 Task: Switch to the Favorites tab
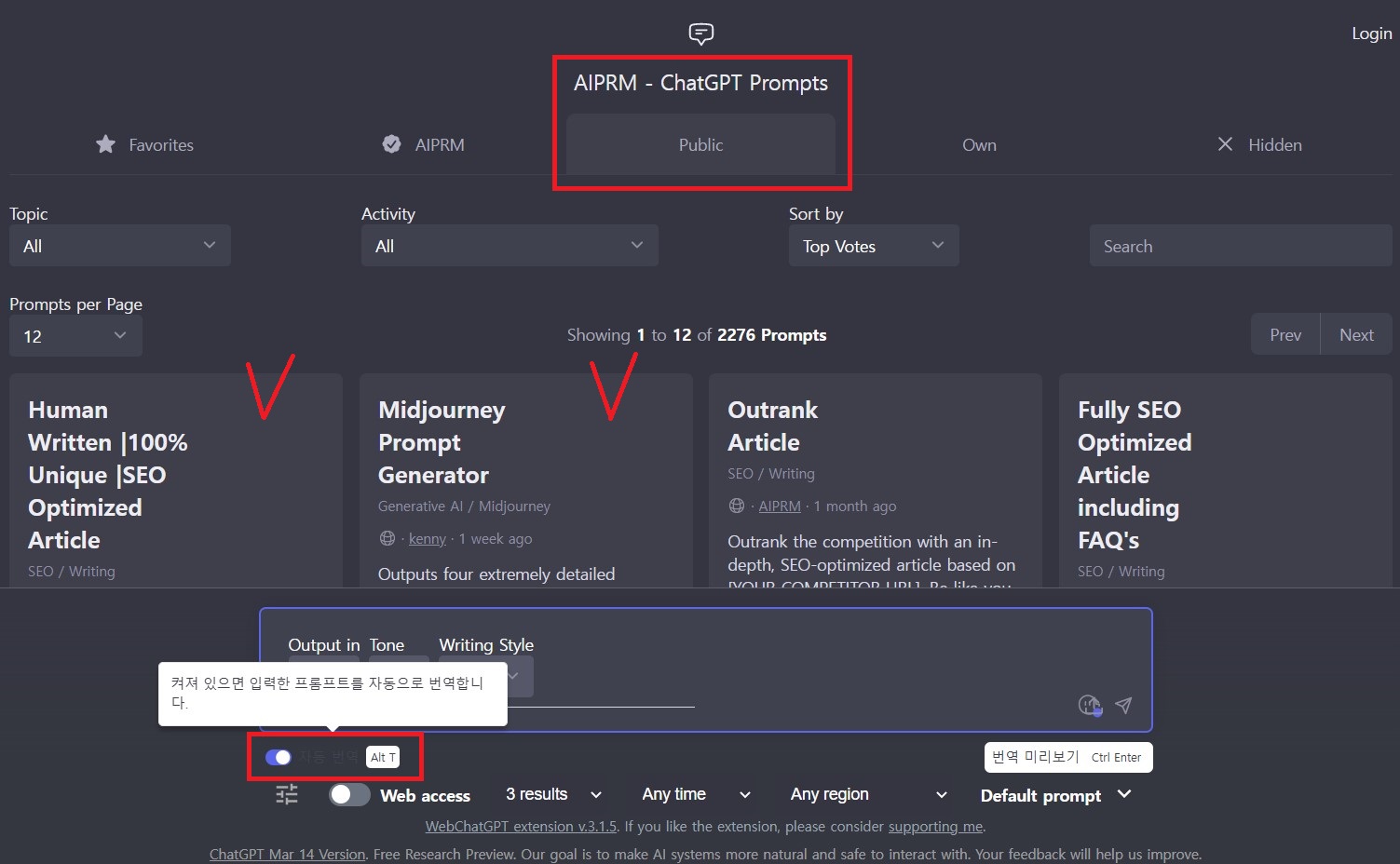click(144, 144)
